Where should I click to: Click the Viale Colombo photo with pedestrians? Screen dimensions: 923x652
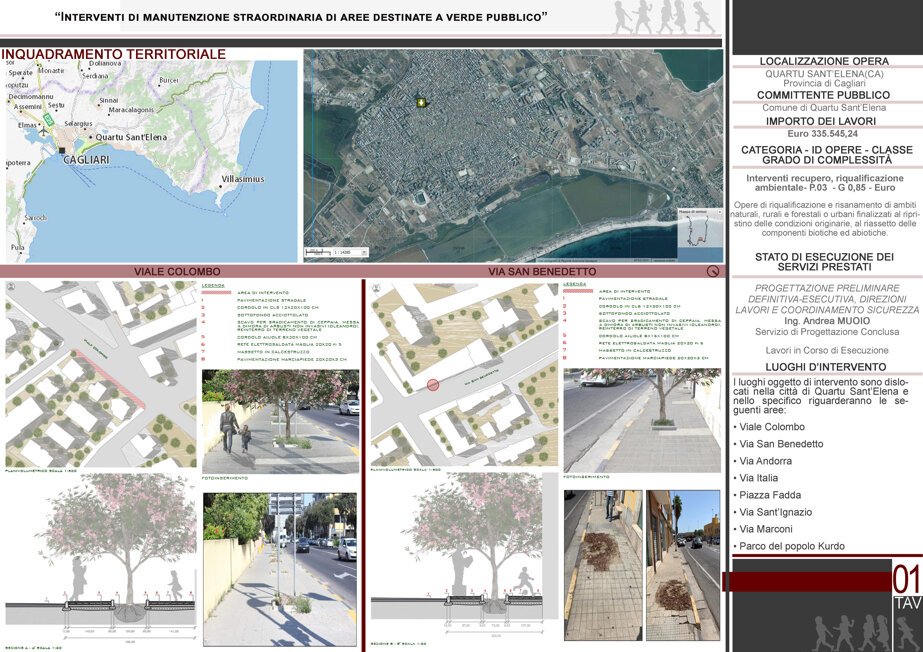coord(280,421)
